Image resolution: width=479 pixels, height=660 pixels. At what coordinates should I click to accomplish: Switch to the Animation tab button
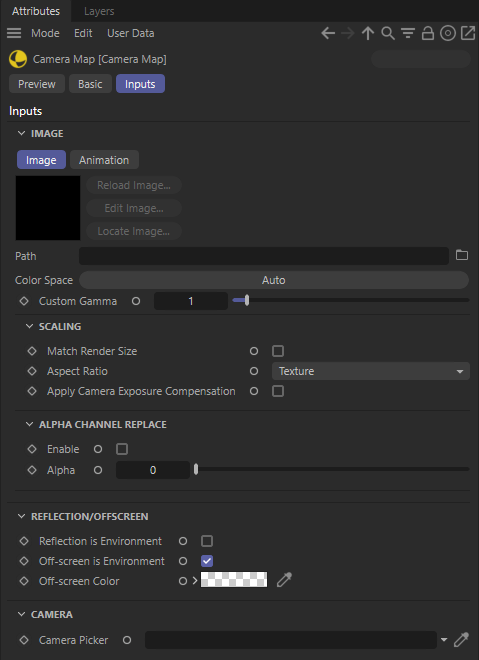click(x=104, y=160)
